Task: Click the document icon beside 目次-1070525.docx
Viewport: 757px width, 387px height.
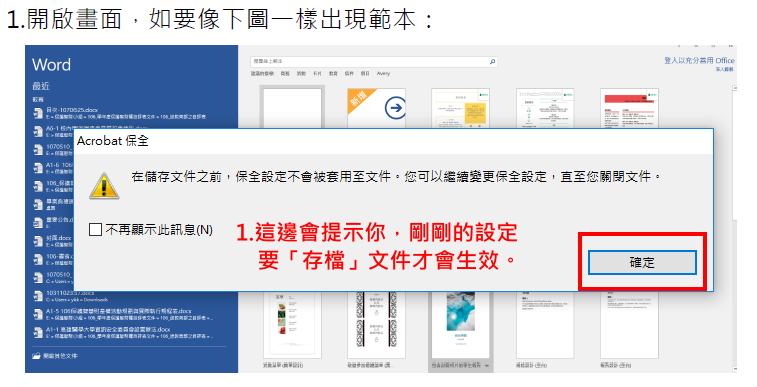Action: [38, 113]
